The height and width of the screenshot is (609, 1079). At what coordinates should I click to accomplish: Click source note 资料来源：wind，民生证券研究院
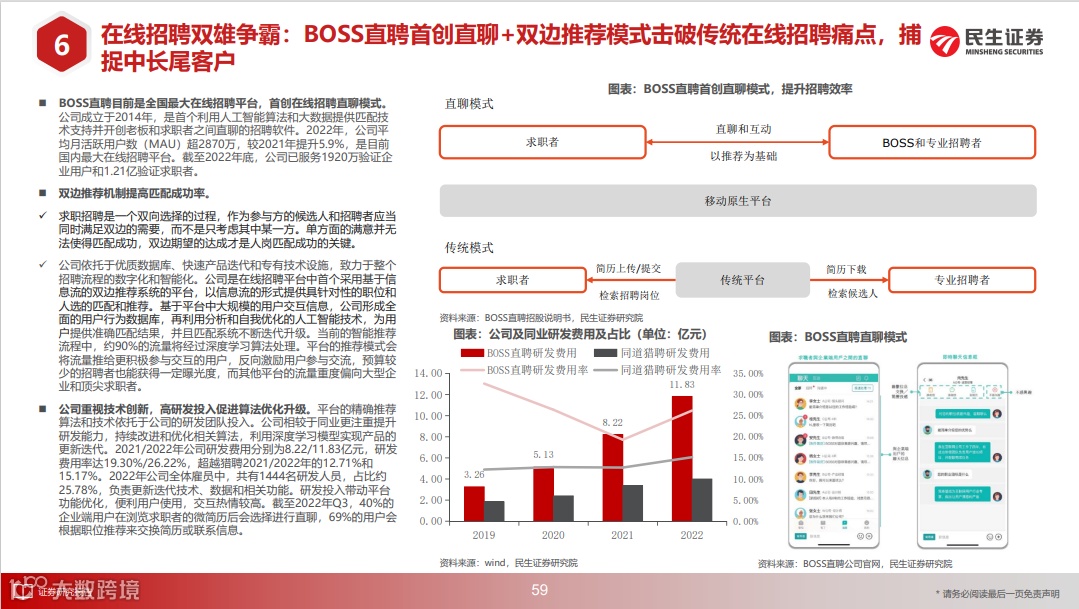click(509, 562)
